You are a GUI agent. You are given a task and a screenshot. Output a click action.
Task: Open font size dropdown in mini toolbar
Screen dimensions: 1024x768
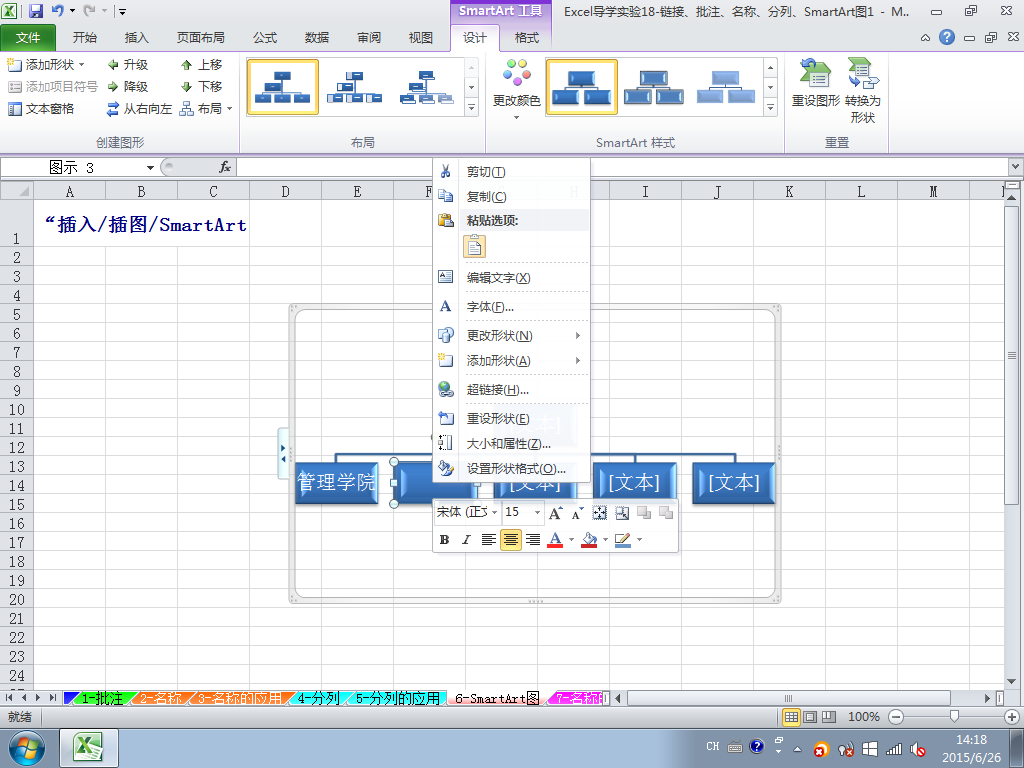(537, 513)
